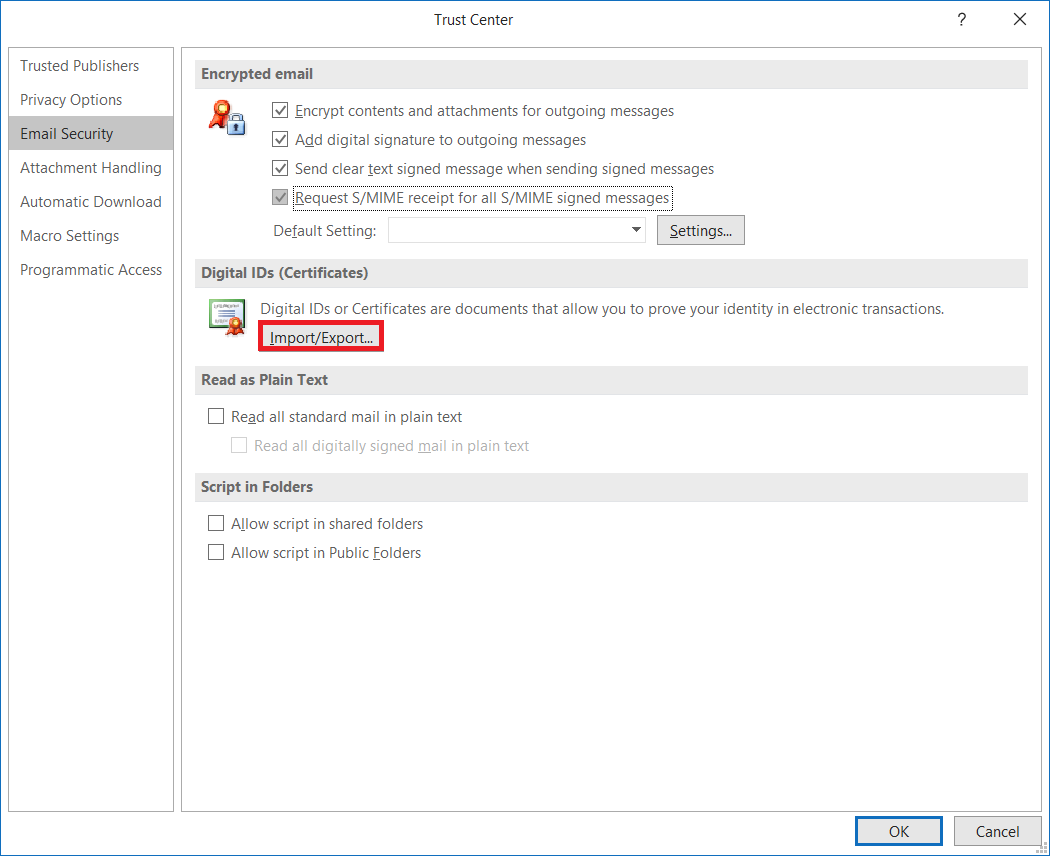Dismiss the dialog with Cancel
1050x856 pixels.
(997, 830)
